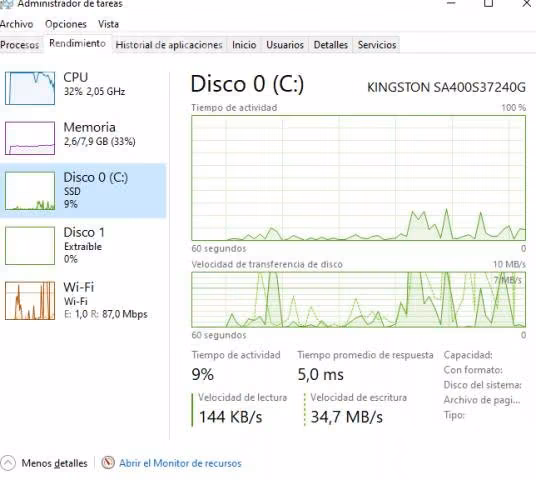Click the E: 1,0 R: 87,0 Mbps value
Viewport: 536px width, 480px height.
[106, 314]
